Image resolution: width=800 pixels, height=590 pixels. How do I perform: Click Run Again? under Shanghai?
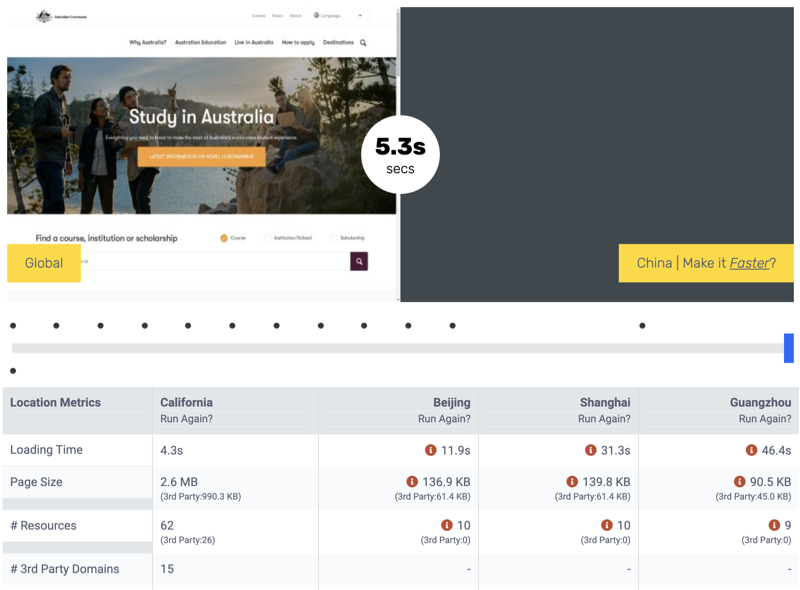pyautogui.click(x=604, y=419)
